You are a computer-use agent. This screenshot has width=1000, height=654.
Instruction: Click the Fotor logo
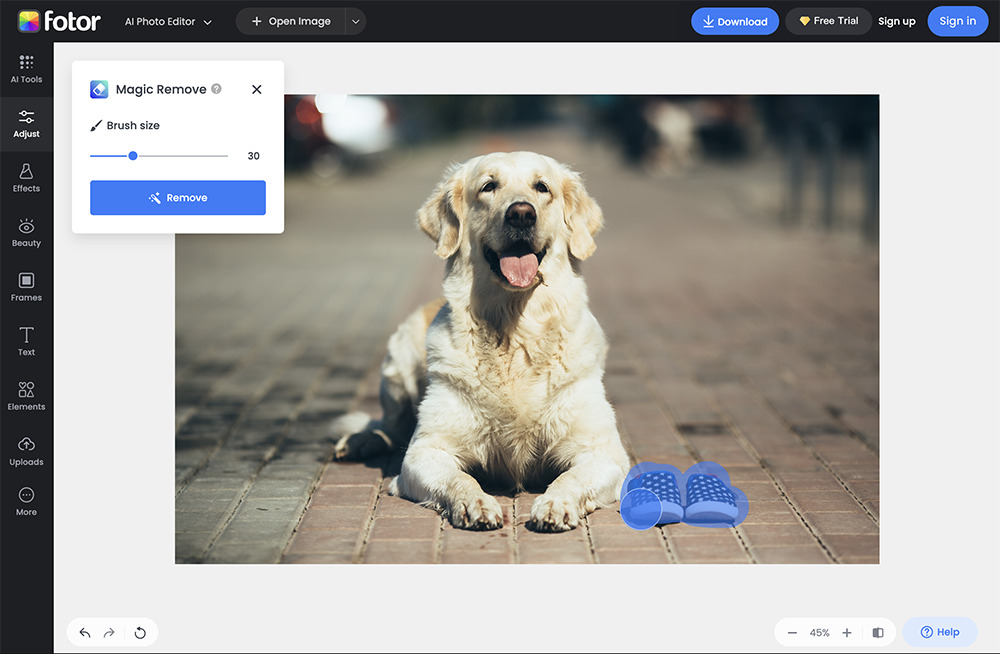59,21
